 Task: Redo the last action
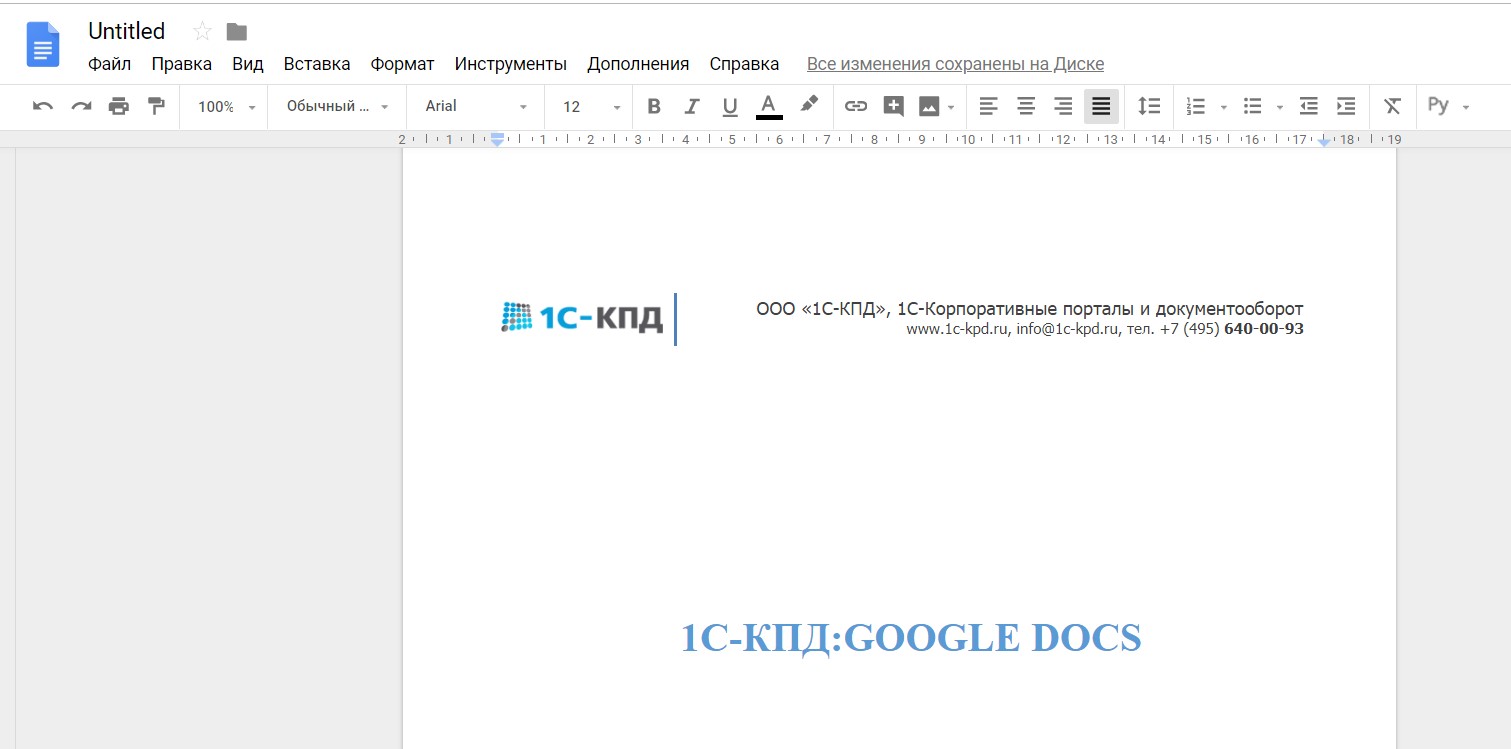coord(81,106)
